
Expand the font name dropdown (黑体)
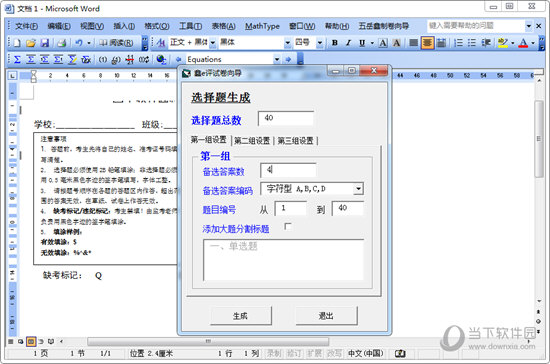pos(288,43)
